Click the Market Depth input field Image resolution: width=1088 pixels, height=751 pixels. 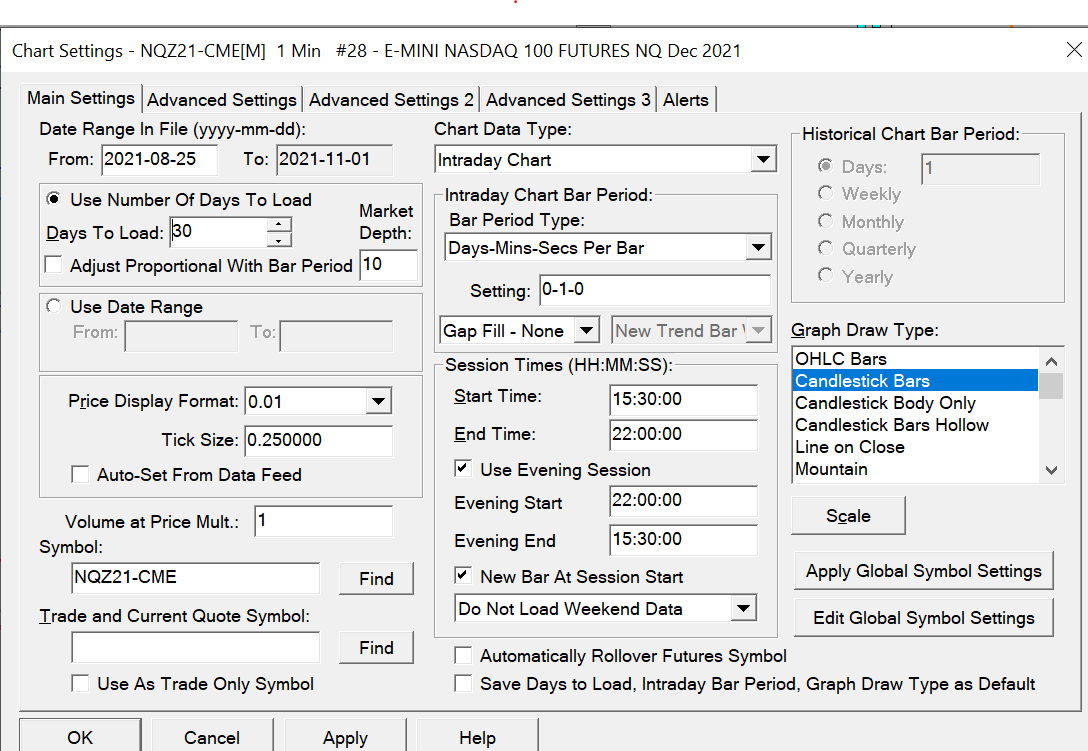click(389, 264)
